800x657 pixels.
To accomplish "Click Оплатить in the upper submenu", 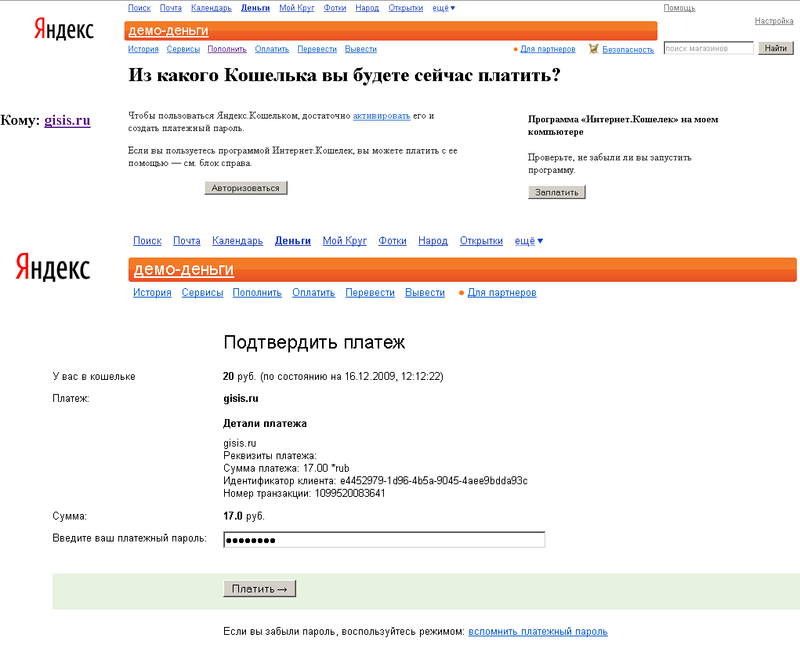I will [272, 49].
